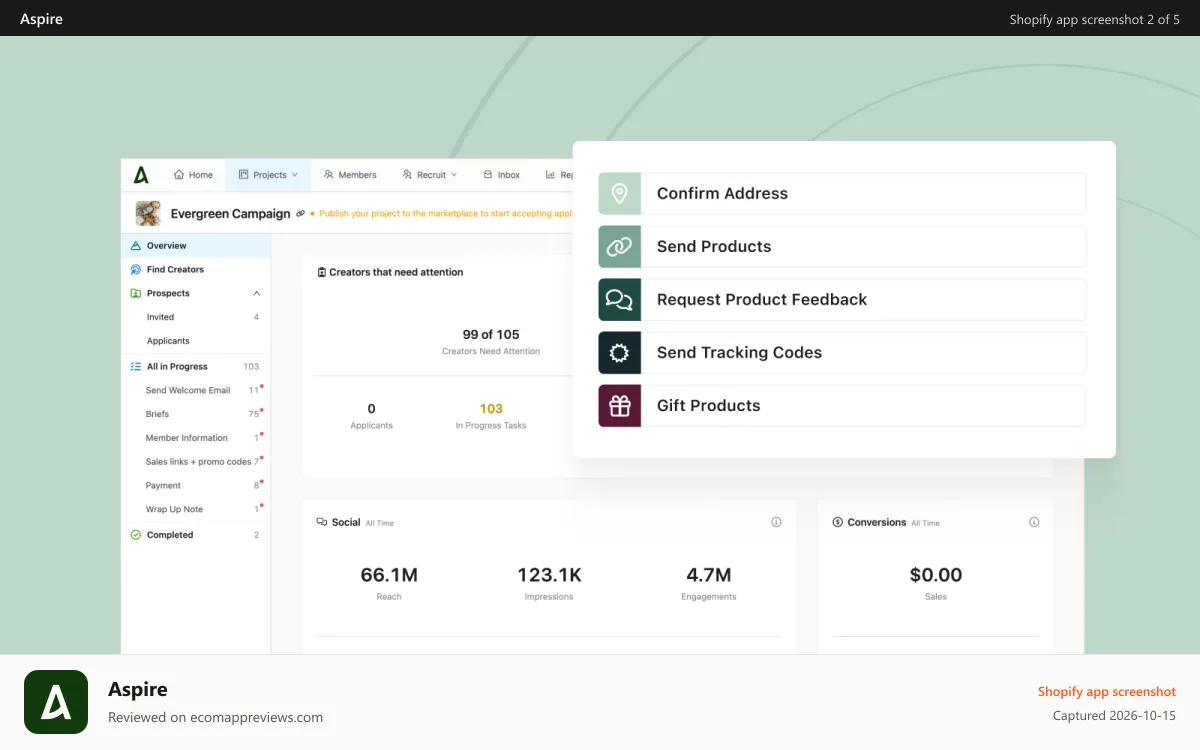Open the Send Welcome Email stage
The height and width of the screenshot is (750, 1200).
click(x=196, y=390)
